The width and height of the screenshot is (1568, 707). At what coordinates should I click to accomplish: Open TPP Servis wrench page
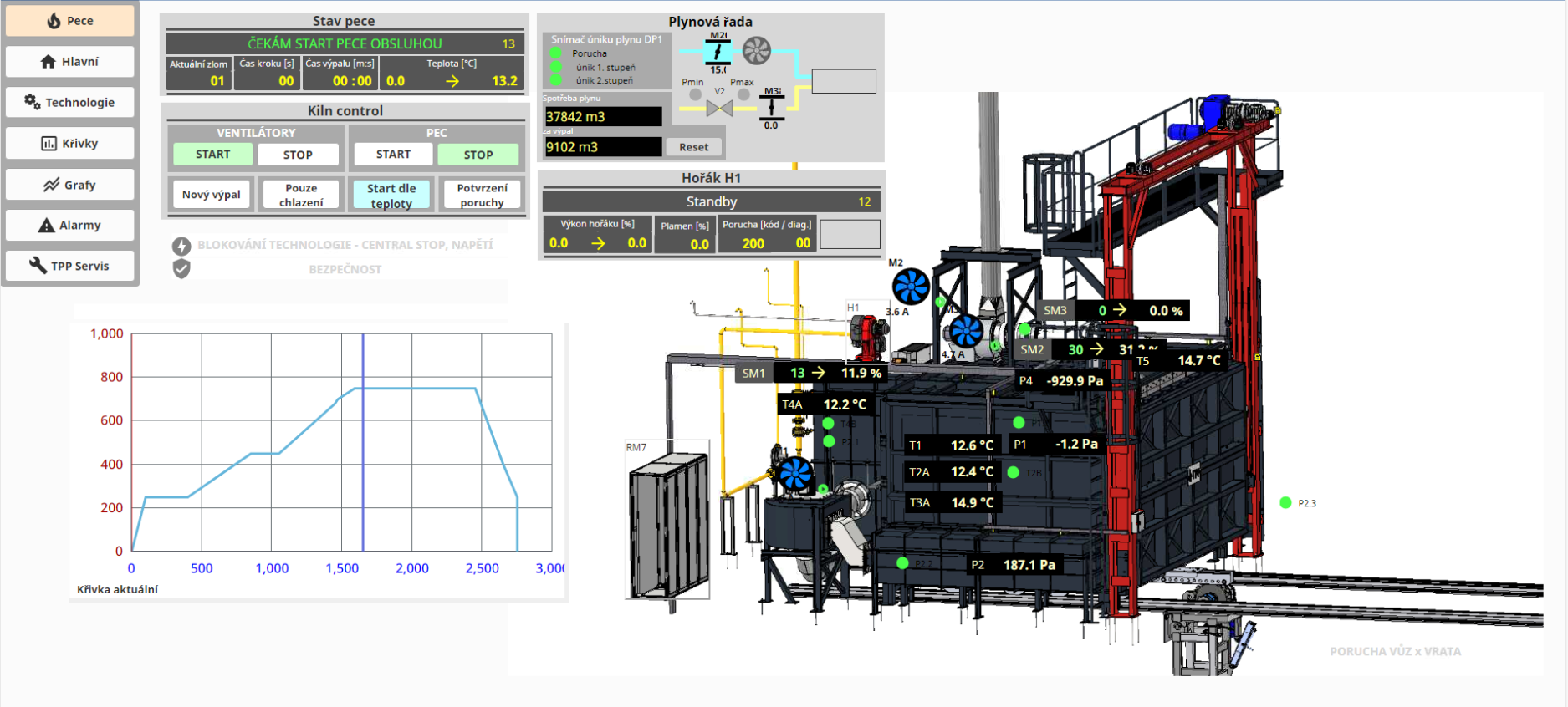click(x=69, y=267)
